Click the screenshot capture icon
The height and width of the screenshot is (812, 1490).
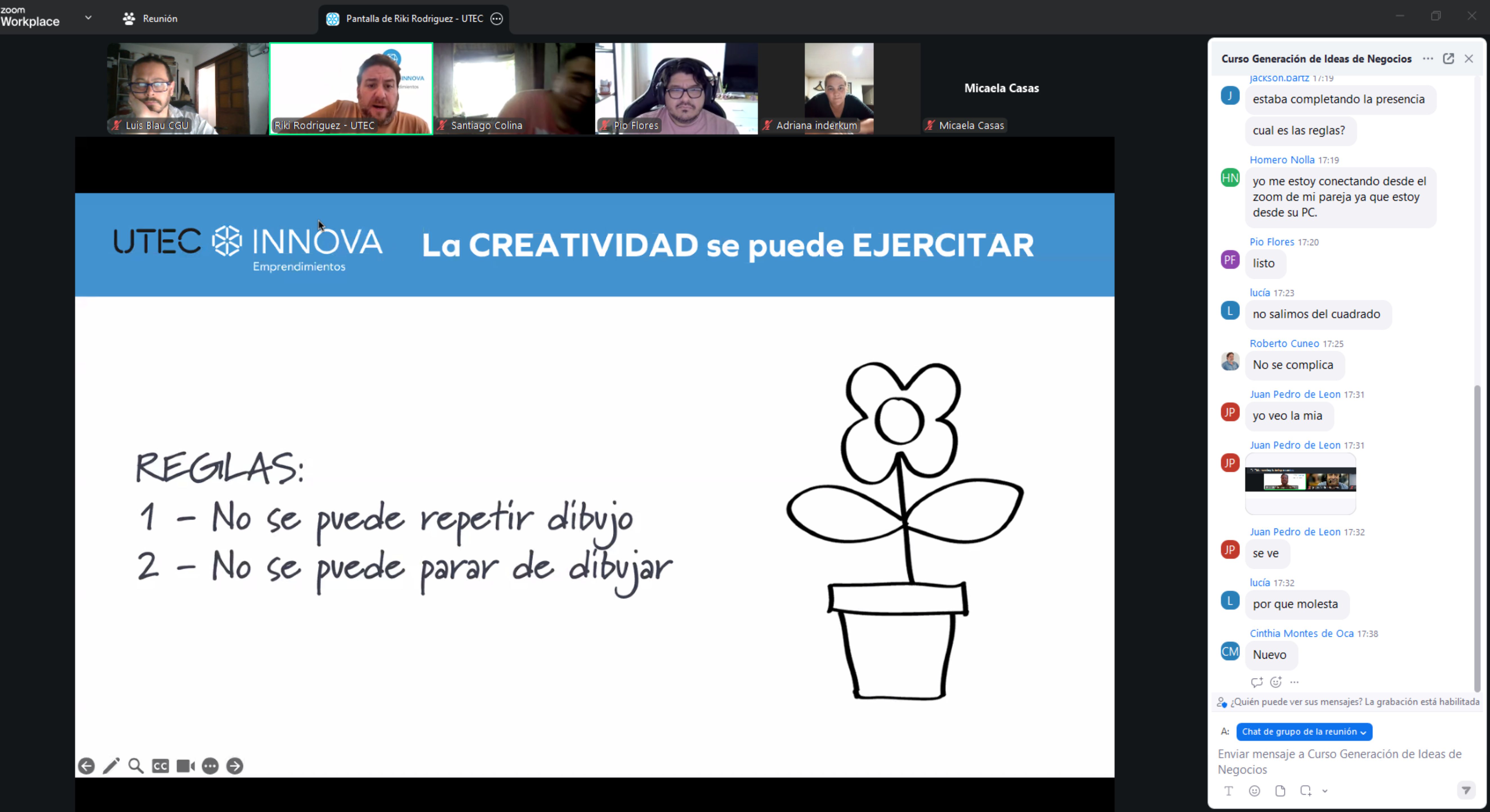[x=1306, y=791]
